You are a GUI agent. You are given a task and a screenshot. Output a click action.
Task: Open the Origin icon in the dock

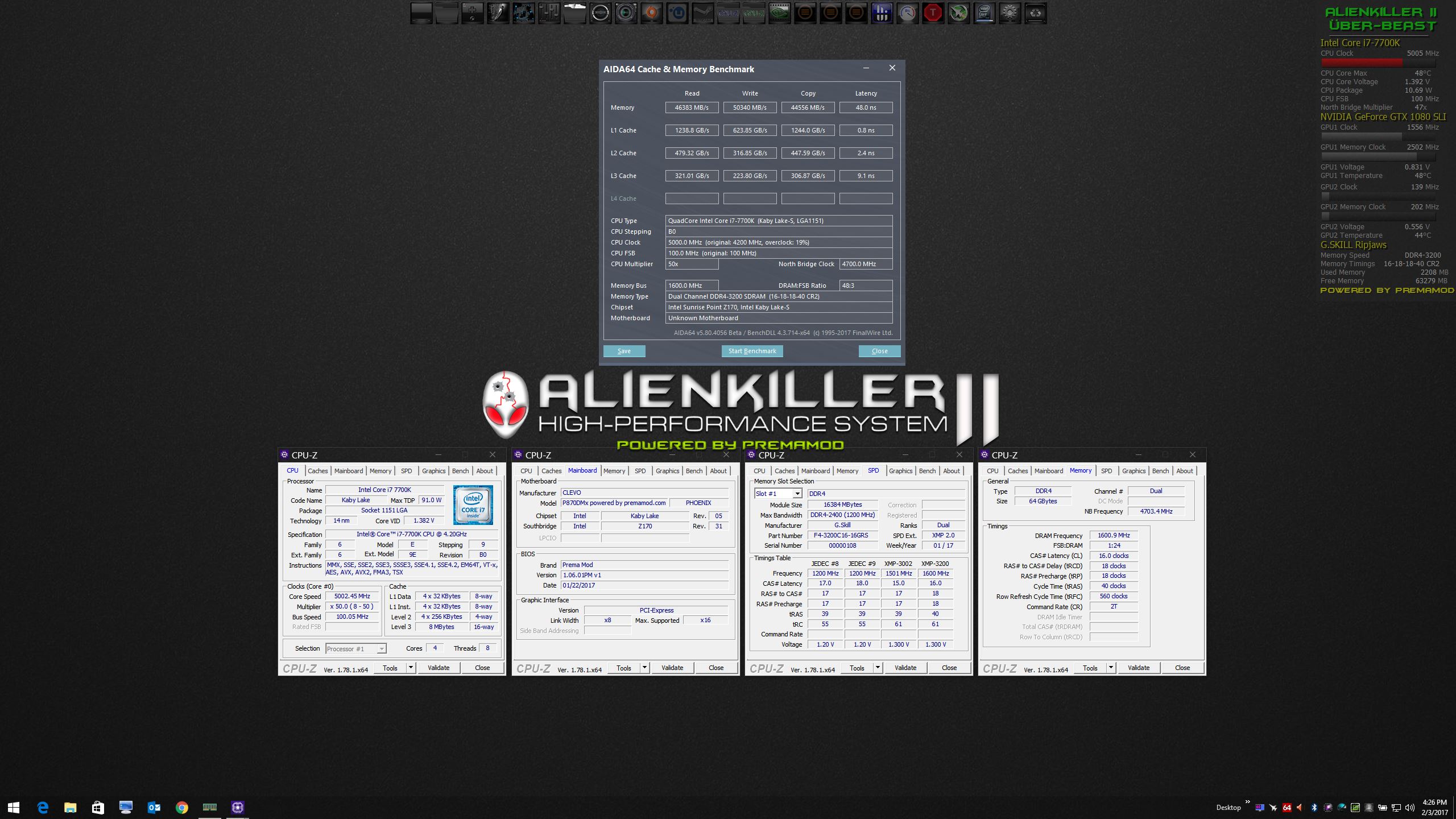point(651,13)
